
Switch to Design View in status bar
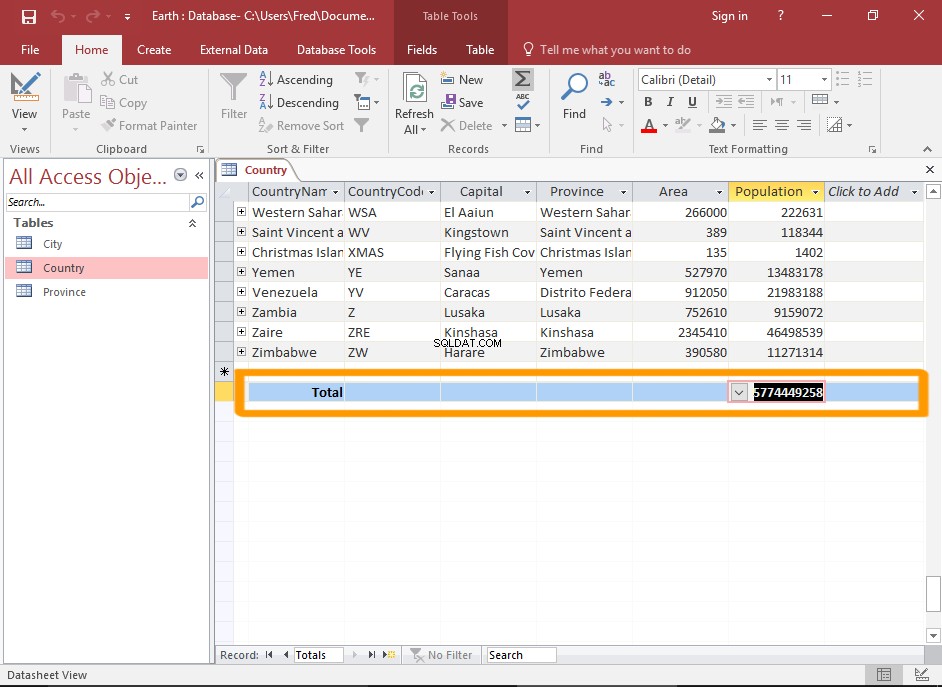tap(920, 675)
